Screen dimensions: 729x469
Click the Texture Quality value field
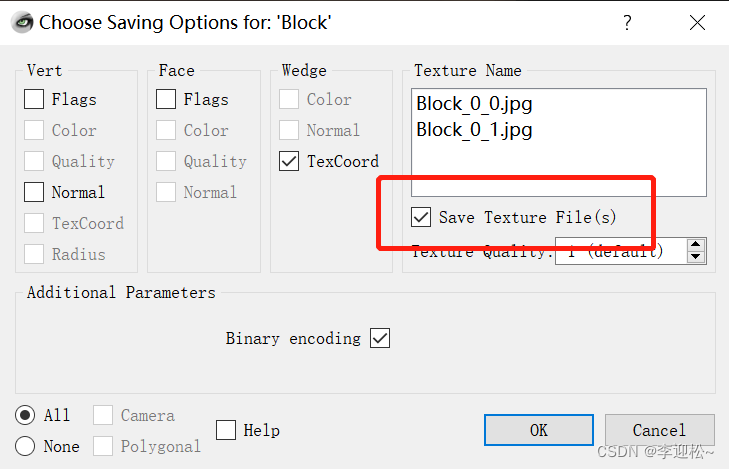(x=620, y=252)
